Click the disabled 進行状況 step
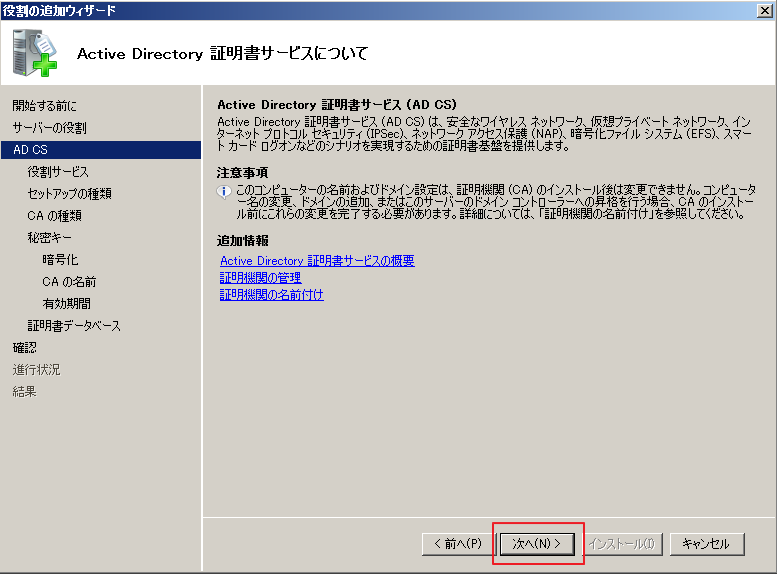 tap(36, 370)
